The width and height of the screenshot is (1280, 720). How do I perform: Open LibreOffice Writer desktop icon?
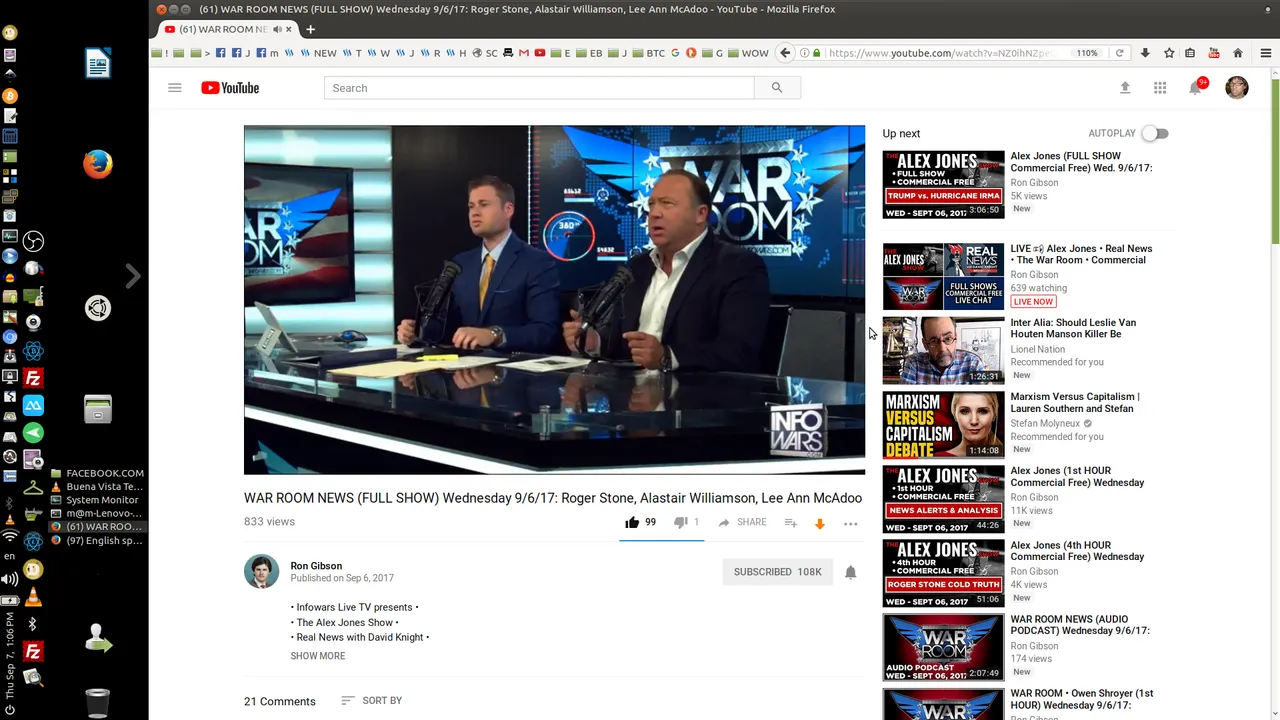pyautogui.click(x=98, y=63)
